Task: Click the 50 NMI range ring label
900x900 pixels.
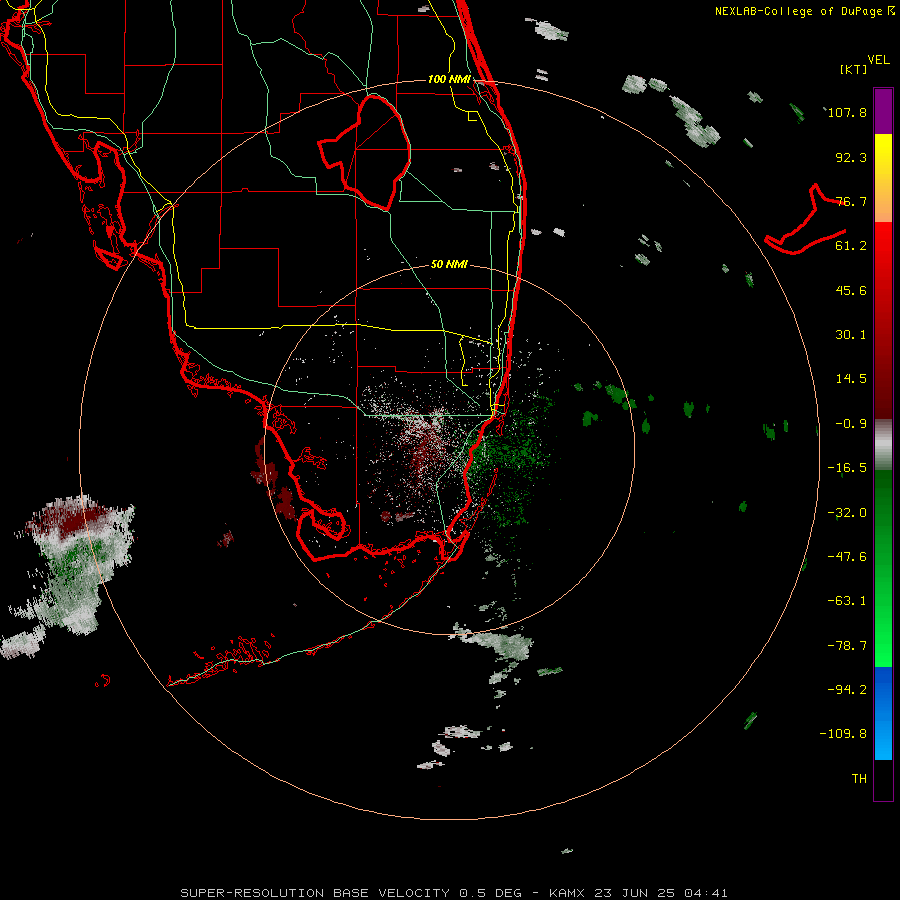Action: pos(449,265)
